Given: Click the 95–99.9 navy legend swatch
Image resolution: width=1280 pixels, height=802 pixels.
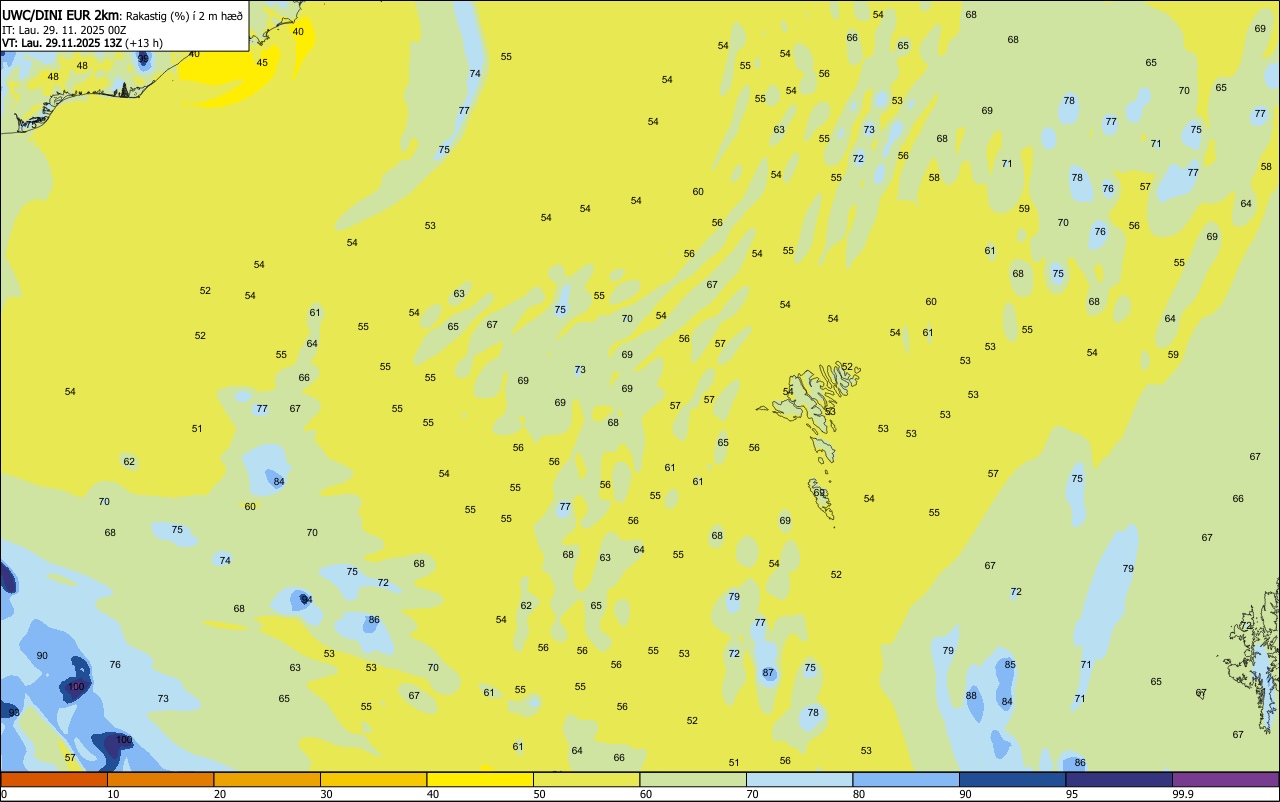Looking at the screenshot, I should (1119, 779).
